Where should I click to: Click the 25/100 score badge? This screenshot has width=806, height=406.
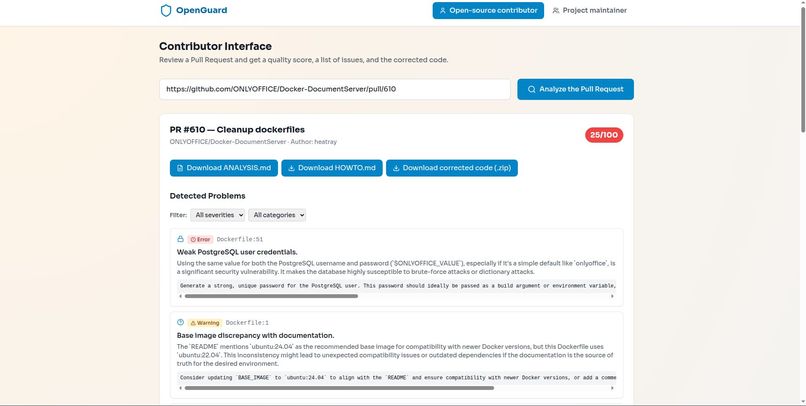[x=603, y=135]
